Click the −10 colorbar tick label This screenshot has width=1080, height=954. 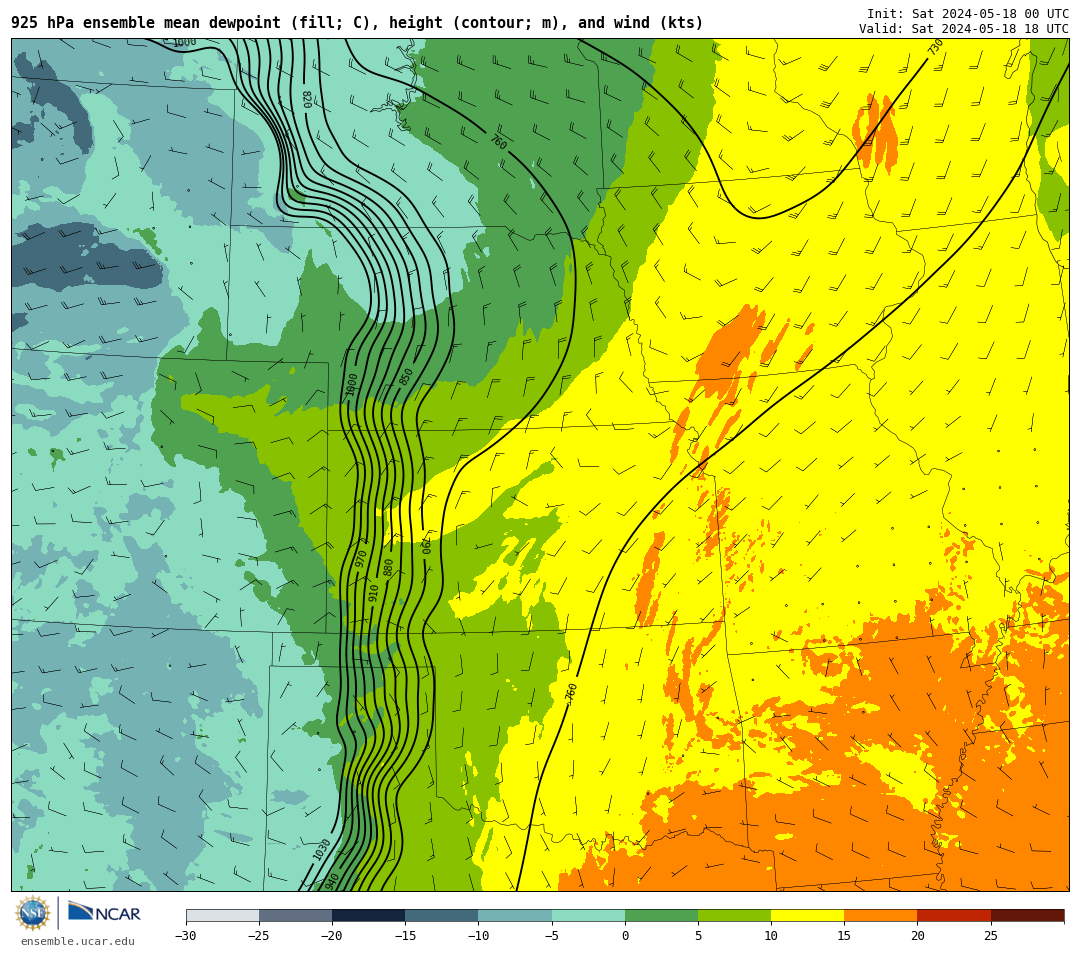[x=479, y=935]
